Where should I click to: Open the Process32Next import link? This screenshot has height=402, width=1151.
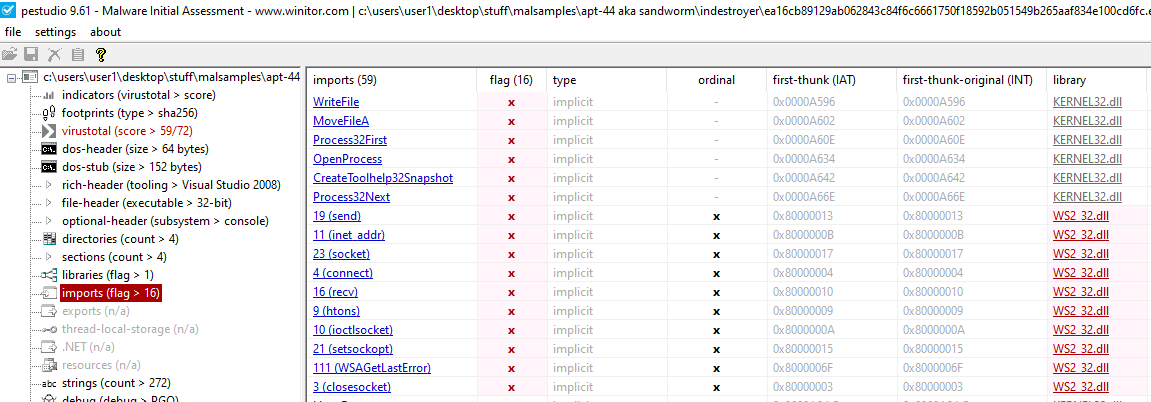pos(351,197)
